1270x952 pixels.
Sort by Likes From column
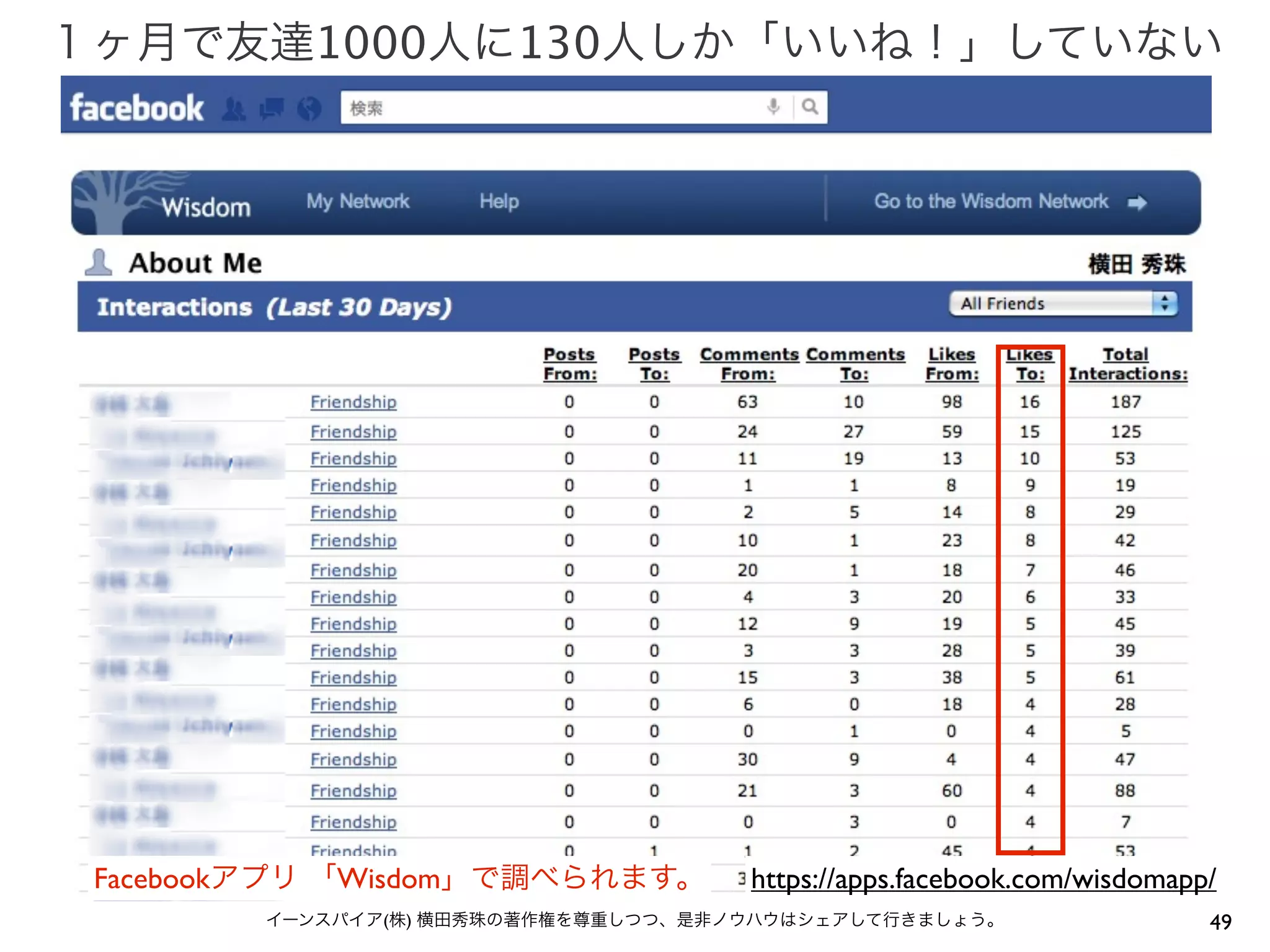[952, 364]
